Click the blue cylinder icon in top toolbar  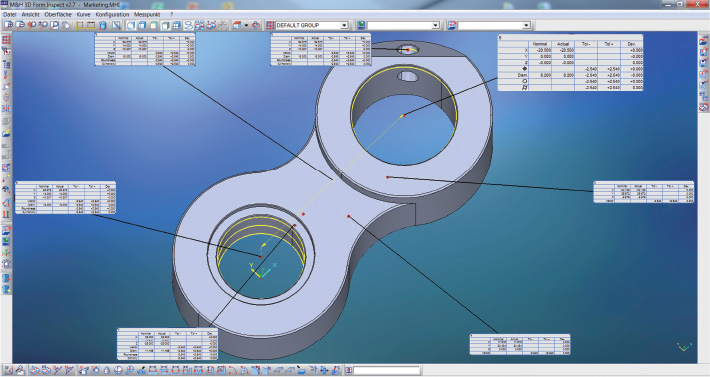103,25
